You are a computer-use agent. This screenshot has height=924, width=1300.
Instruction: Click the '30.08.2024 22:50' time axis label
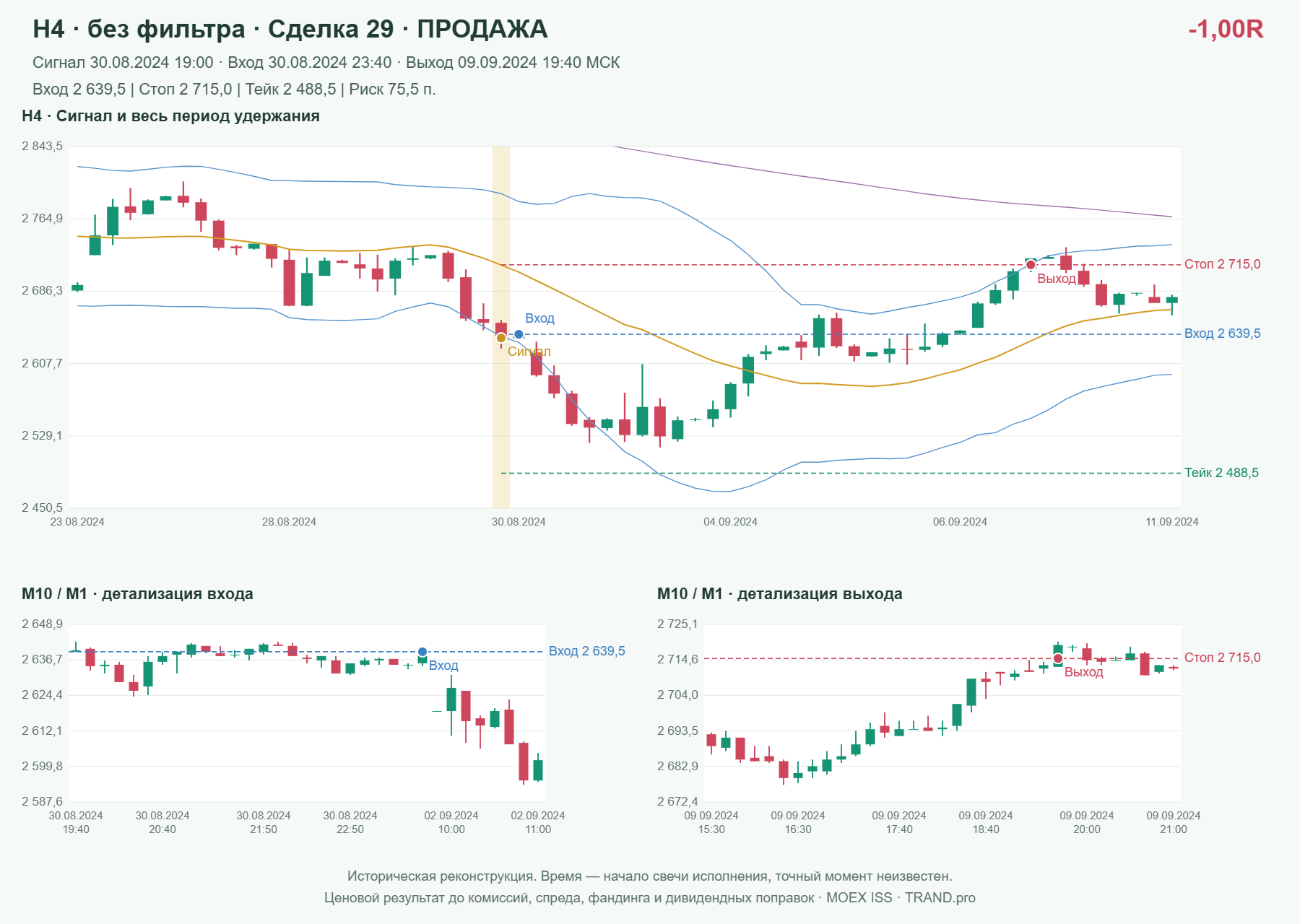[x=350, y=822]
